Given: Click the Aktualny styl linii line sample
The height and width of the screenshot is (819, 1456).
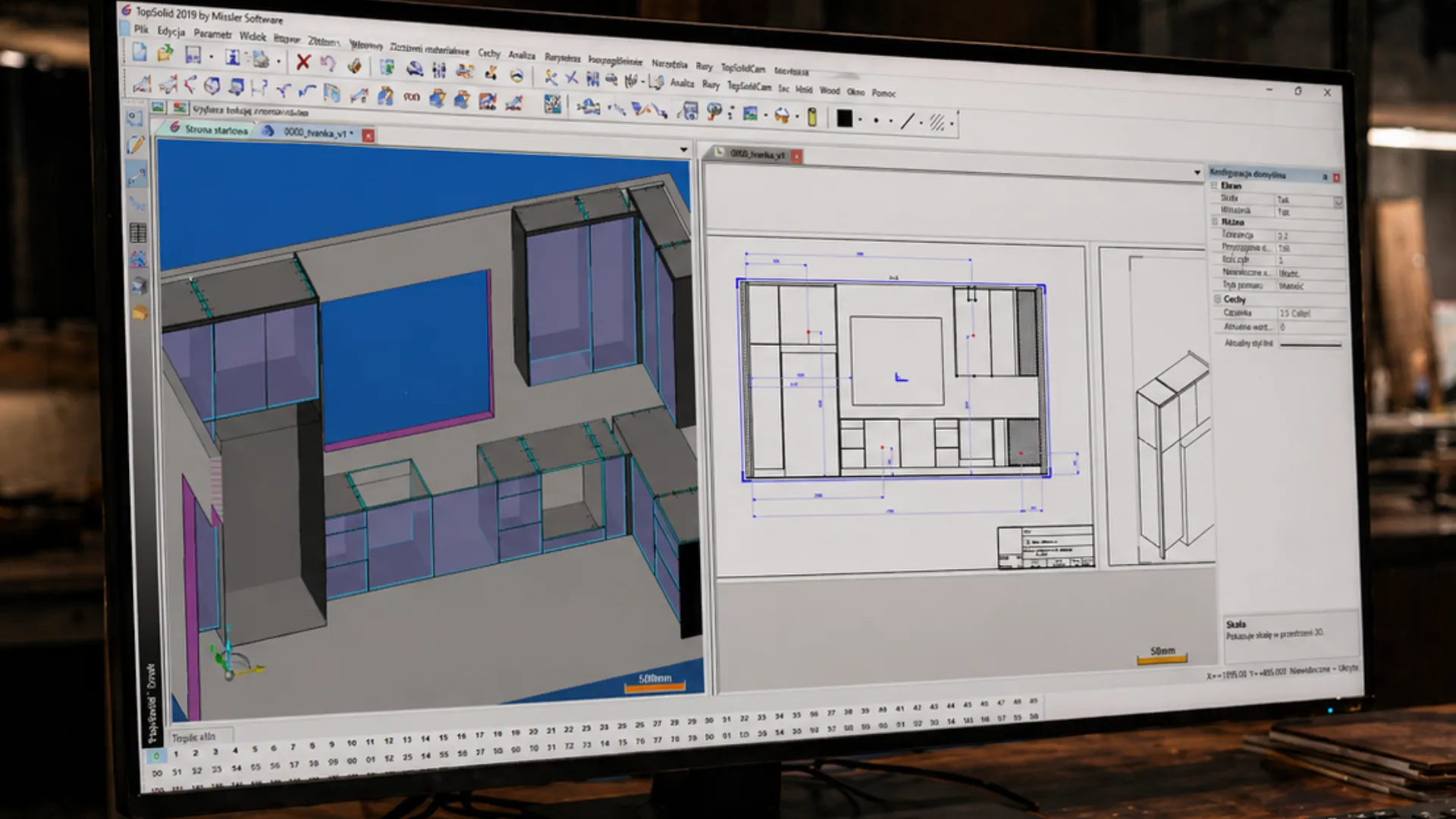Looking at the screenshot, I should 1311,344.
